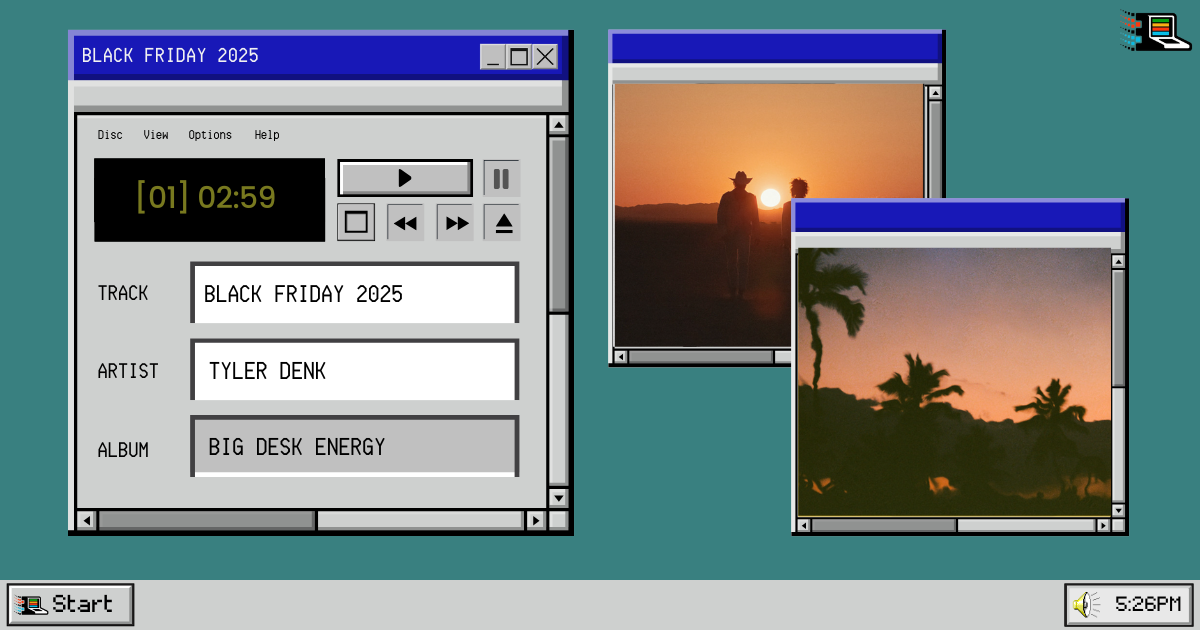Minimize the BLACK FRIDAY 2025 window
This screenshot has width=1200, height=630.
click(493, 57)
